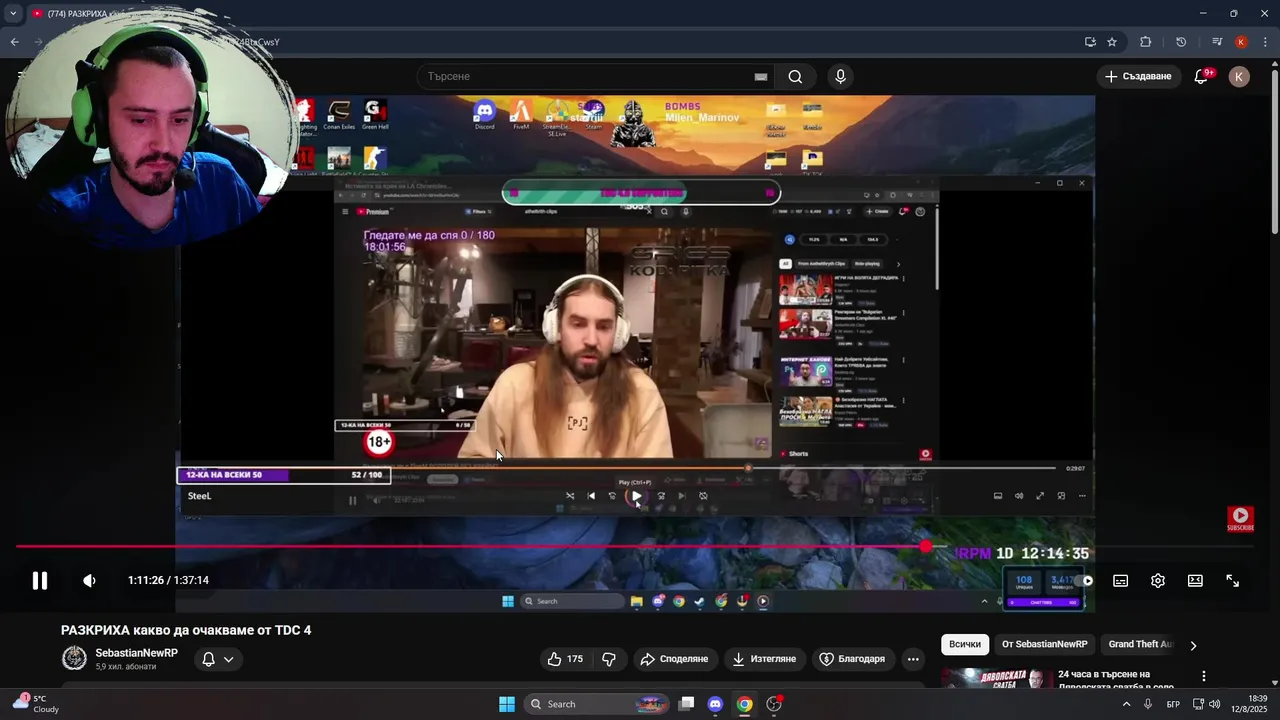1280x720 pixels.
Task: Open the options menu for the recommended video
Action: [x=1204, y=676]
